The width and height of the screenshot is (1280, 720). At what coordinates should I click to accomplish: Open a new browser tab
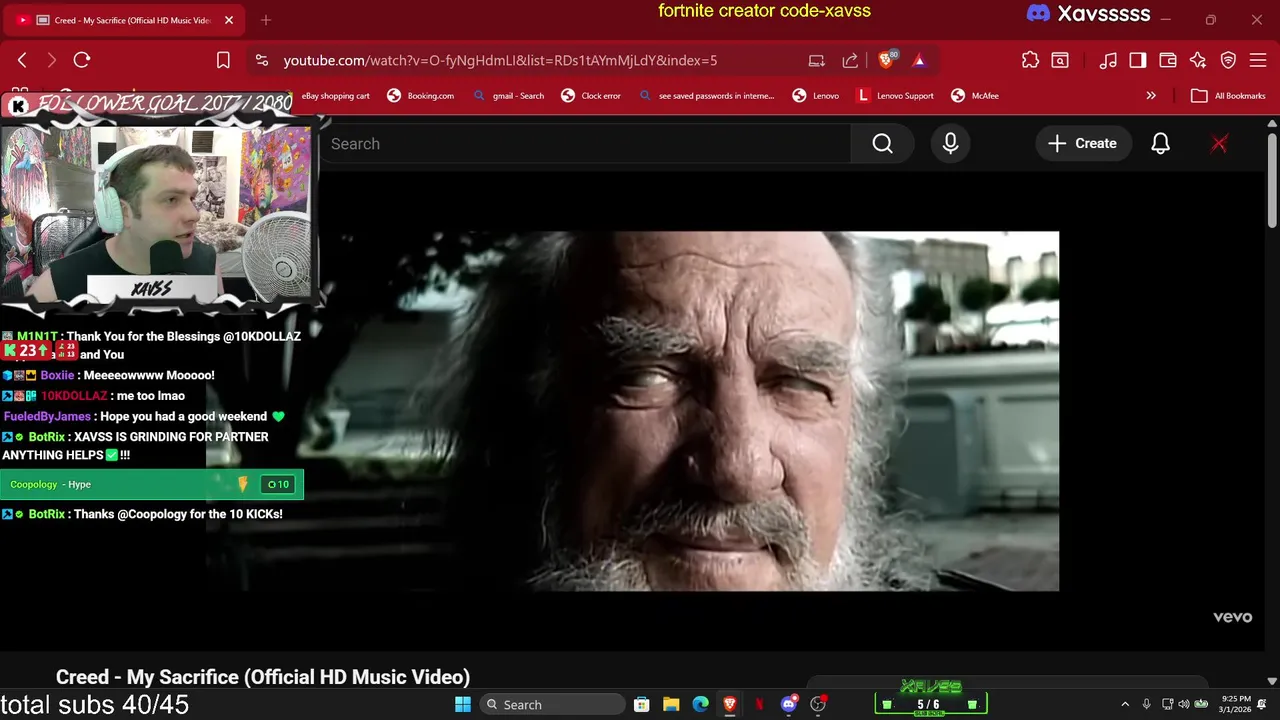click(265, 20)
